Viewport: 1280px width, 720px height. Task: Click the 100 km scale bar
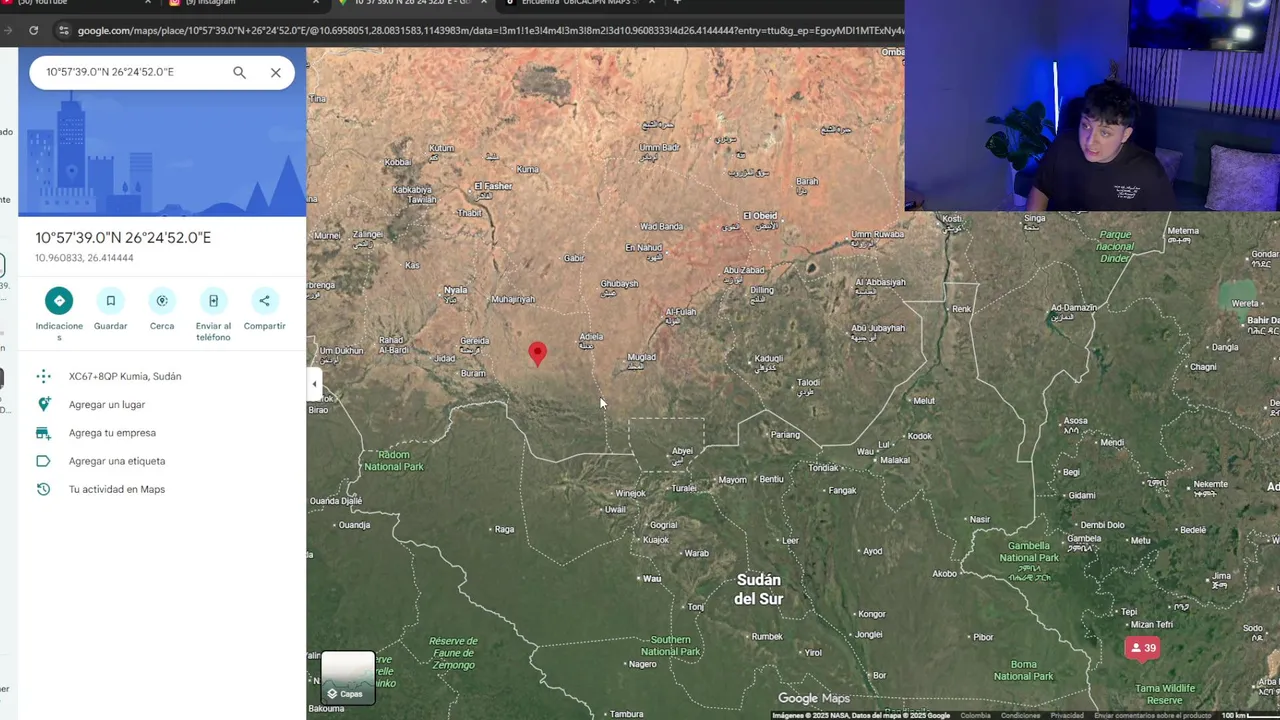pyautogui.click(x=1249, y=715)
